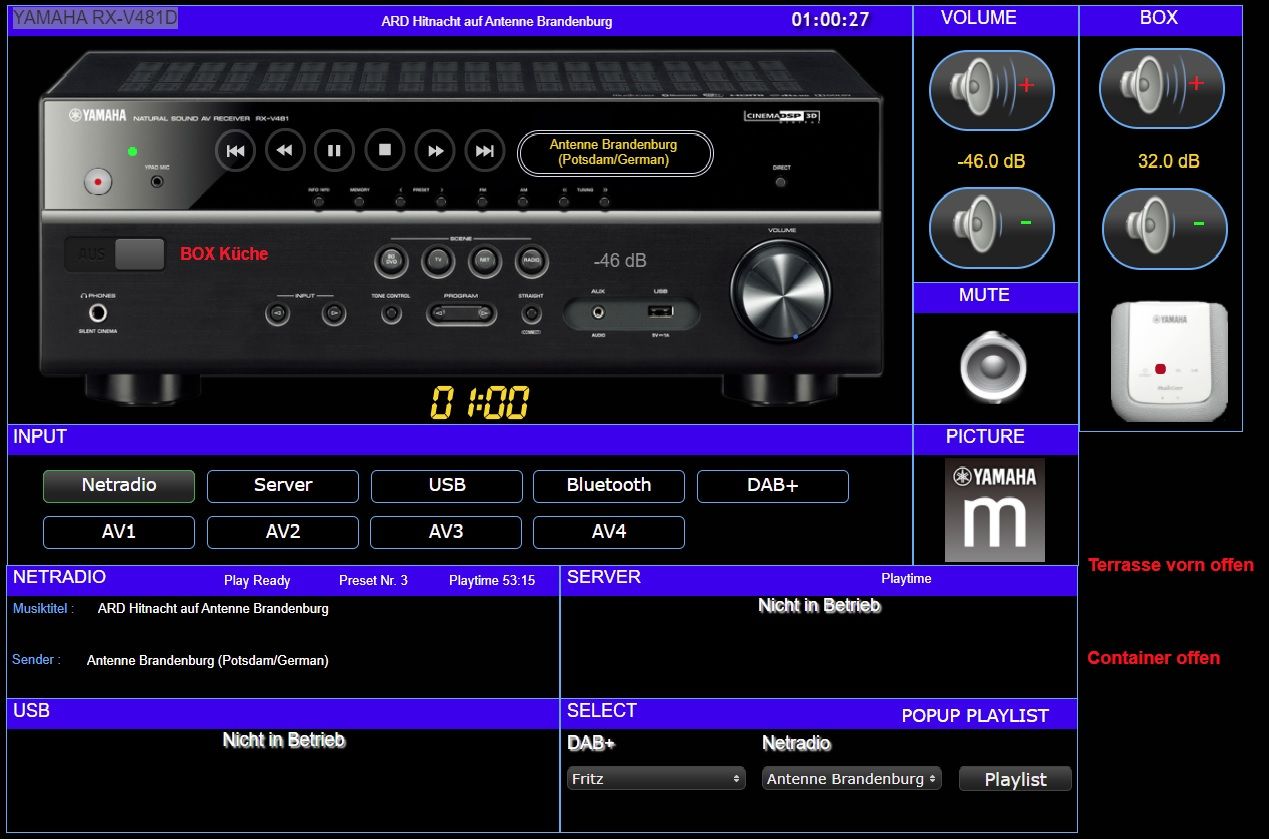Skip to the previous track
This screenshot has width=1269, height=839.
235,151
